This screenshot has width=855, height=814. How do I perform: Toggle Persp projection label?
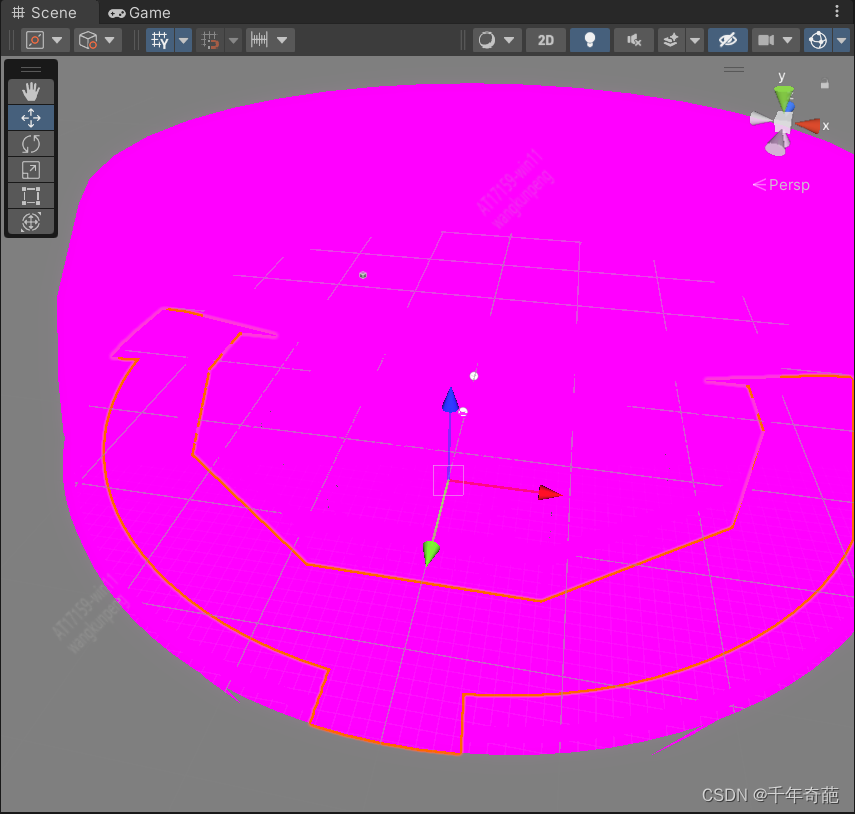[x=781, y=185]
